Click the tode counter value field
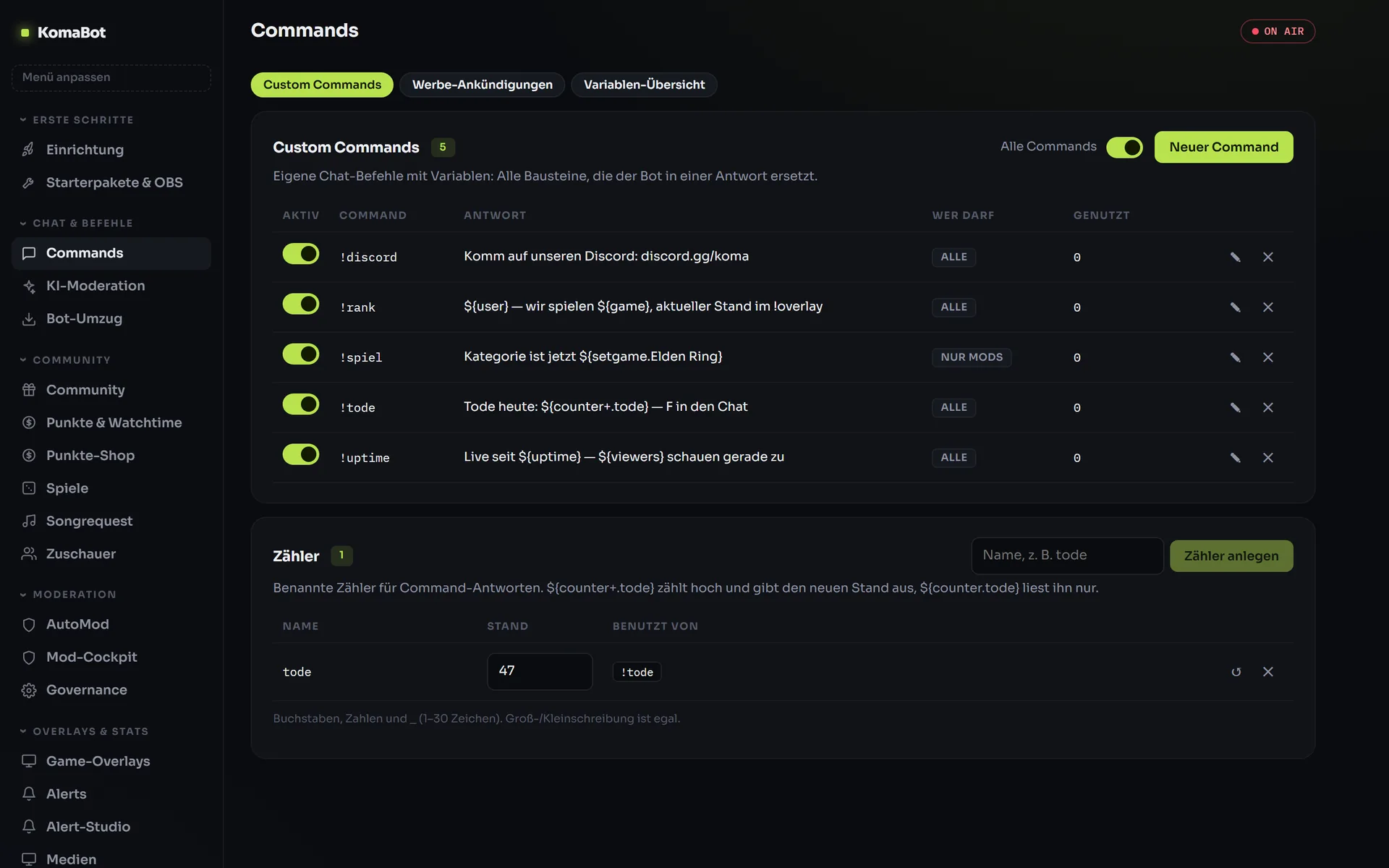 point(540,671)
